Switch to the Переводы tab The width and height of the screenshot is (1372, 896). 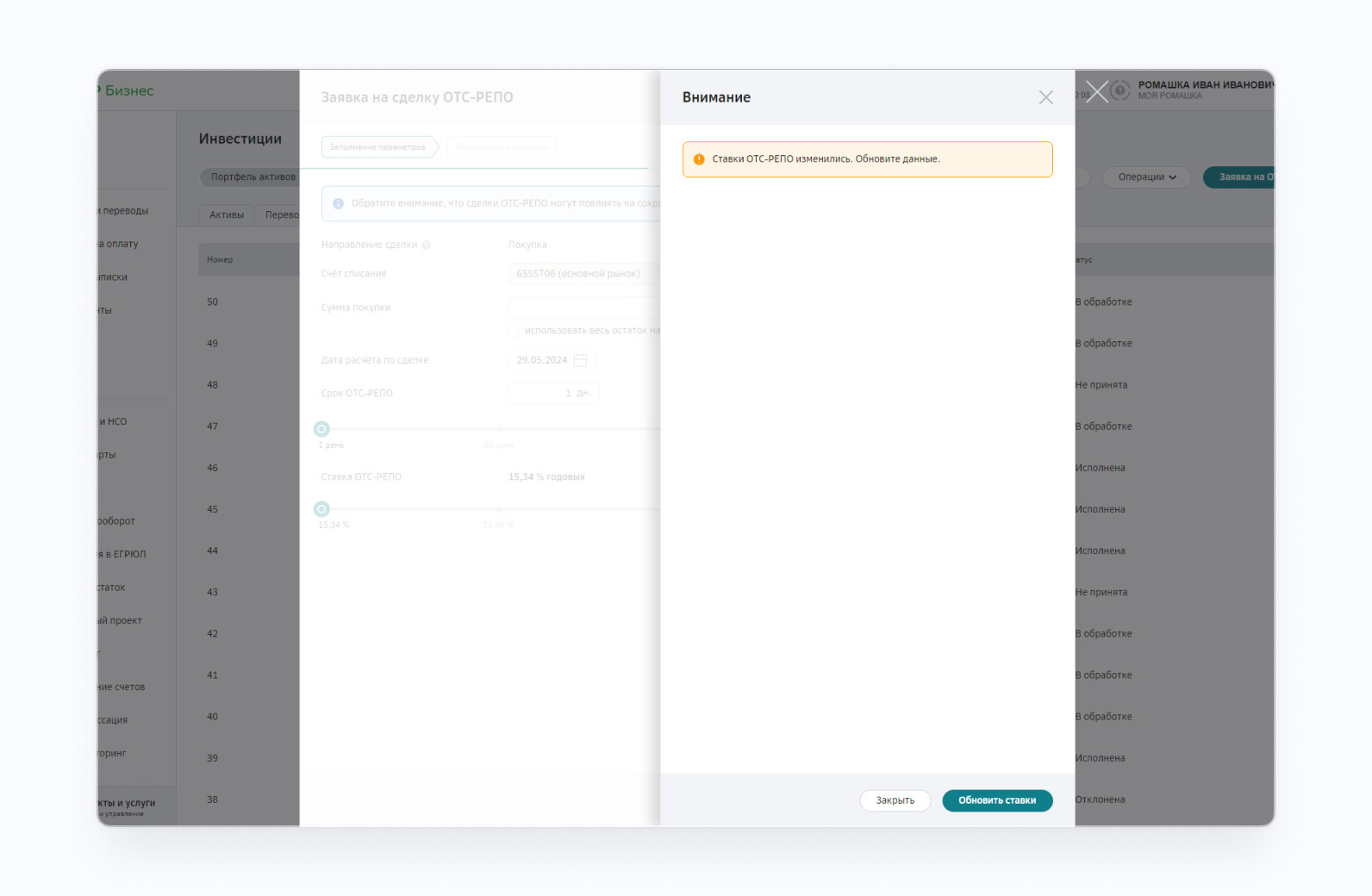pyautogui.click(x=279, y=215)
